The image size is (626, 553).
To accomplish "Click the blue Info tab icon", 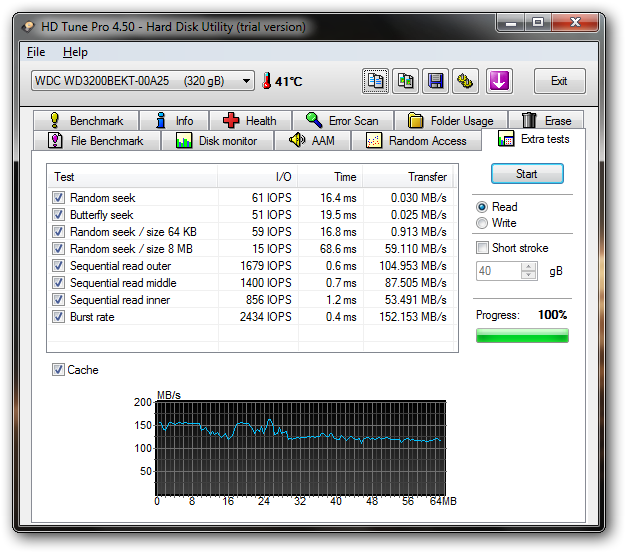I will point(161,120).
